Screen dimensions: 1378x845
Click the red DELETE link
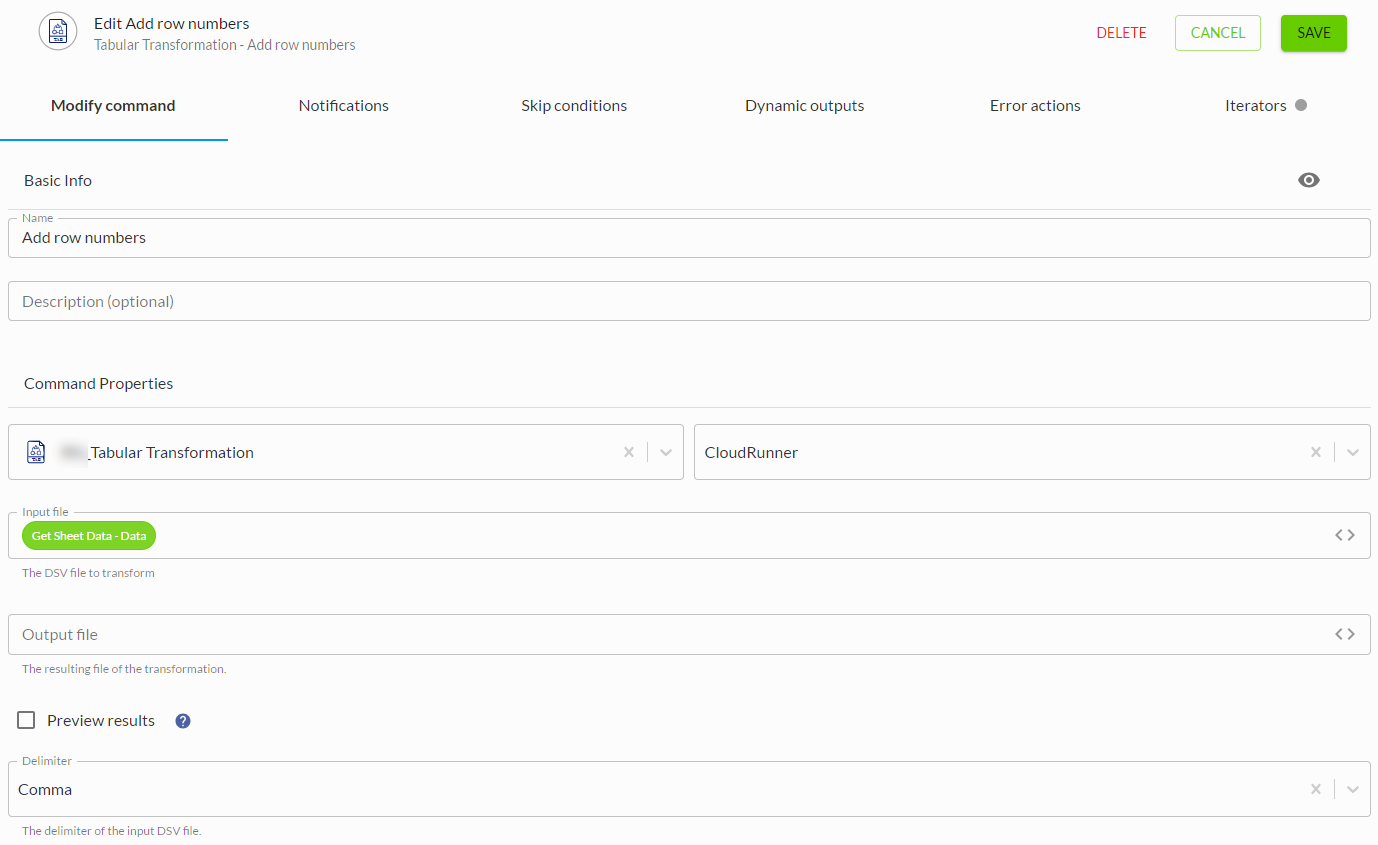(x=1121, y=33)
